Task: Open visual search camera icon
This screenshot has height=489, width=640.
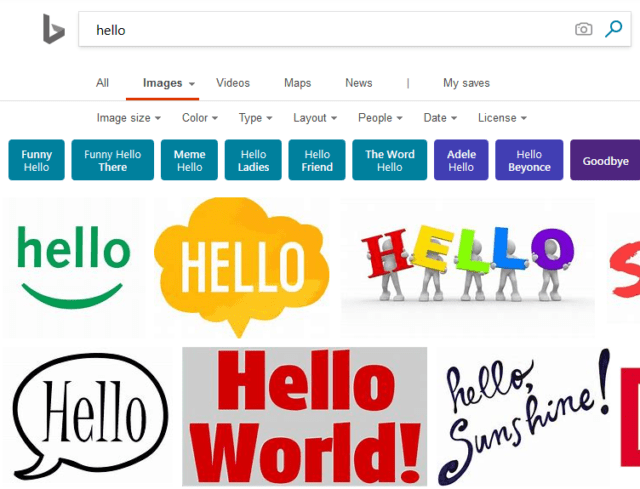Action: click(x=584, y=29)
